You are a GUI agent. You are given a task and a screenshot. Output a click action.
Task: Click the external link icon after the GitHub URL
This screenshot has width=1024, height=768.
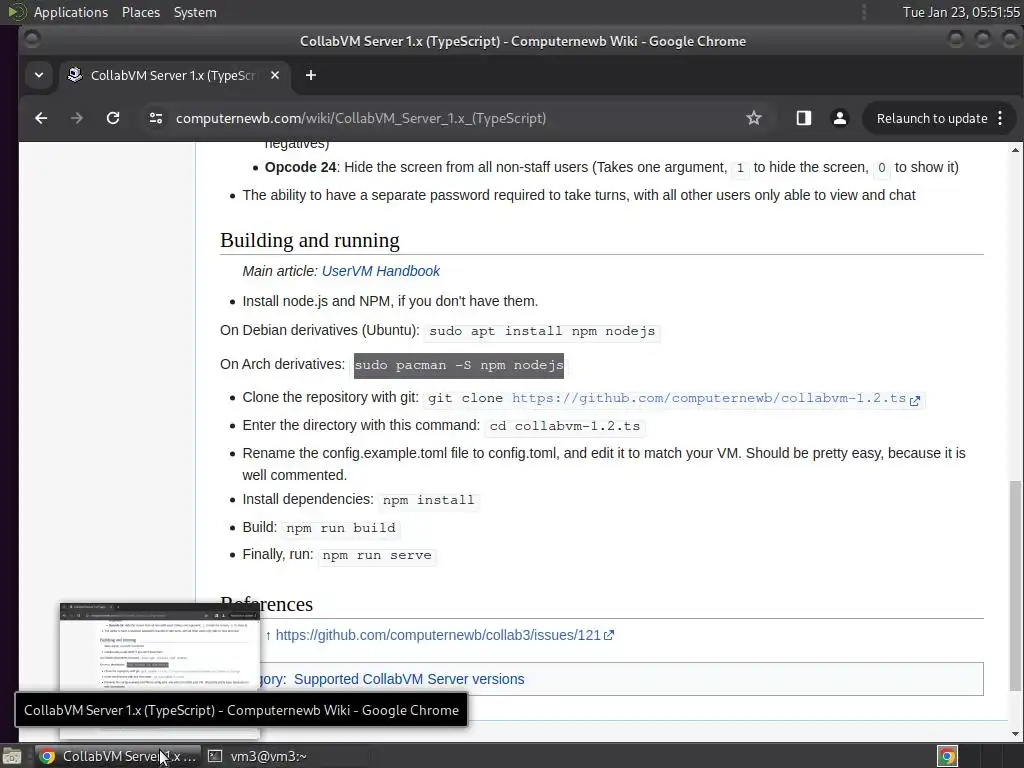pos(914,400)
